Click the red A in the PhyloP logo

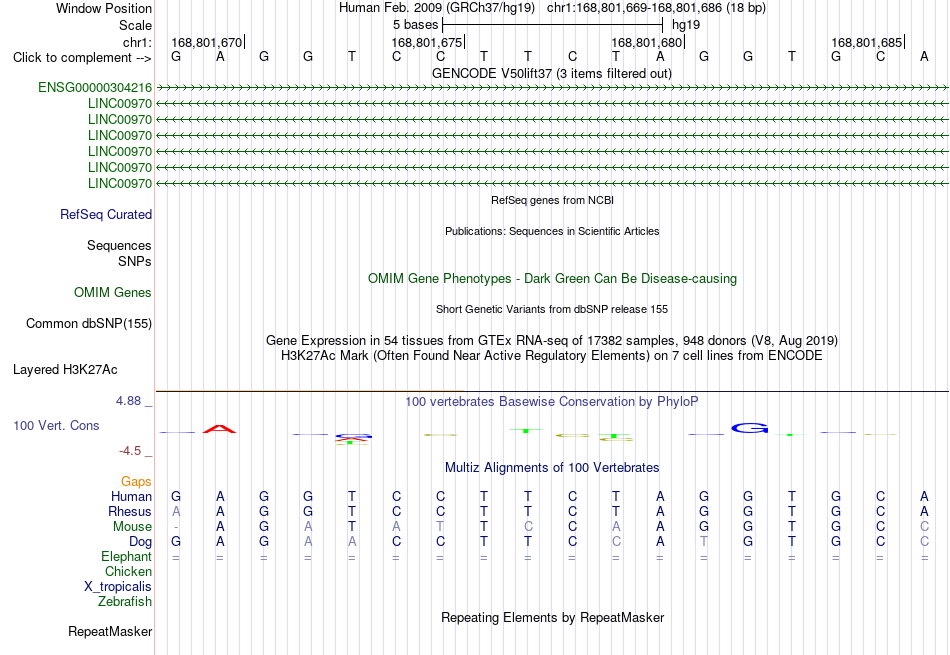pyautogui.click(x=219, y=429)
